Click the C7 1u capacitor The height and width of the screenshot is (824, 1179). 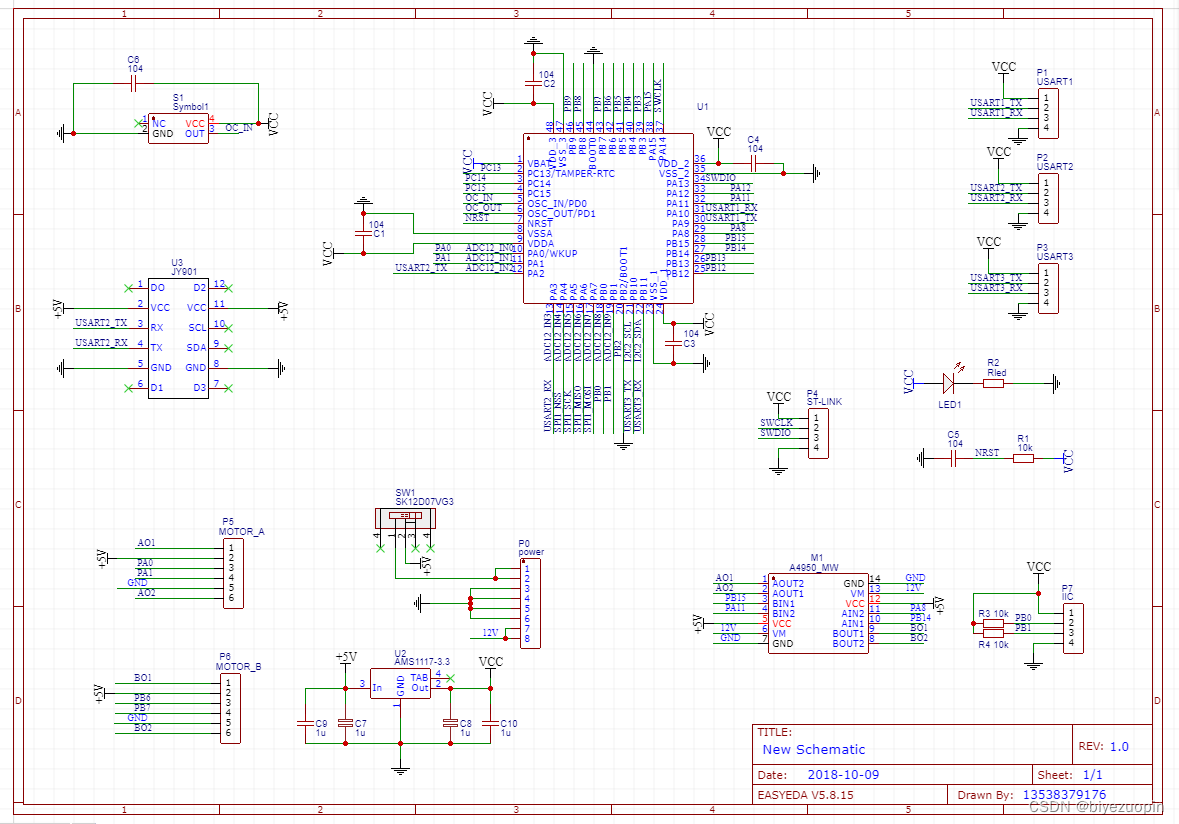pyautogui.click(x=344, y=723)
